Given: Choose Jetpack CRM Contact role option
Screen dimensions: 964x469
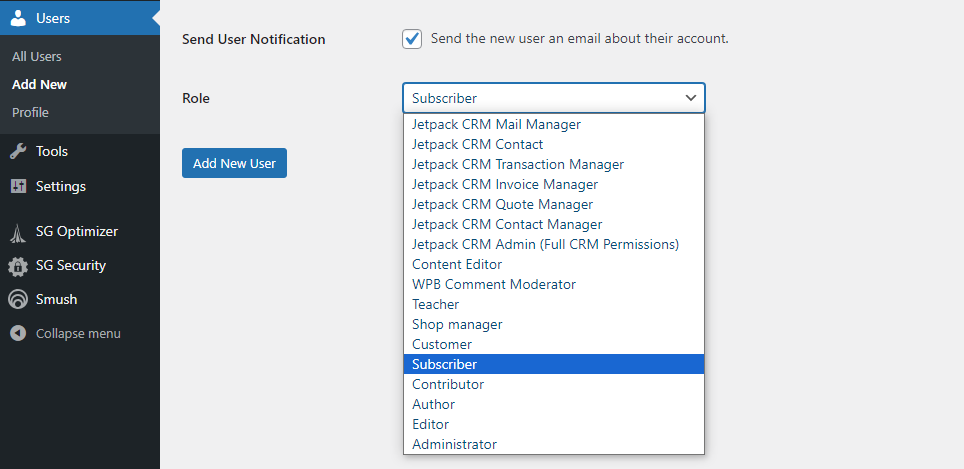Looking at the screenshot, I should [554, 144].
